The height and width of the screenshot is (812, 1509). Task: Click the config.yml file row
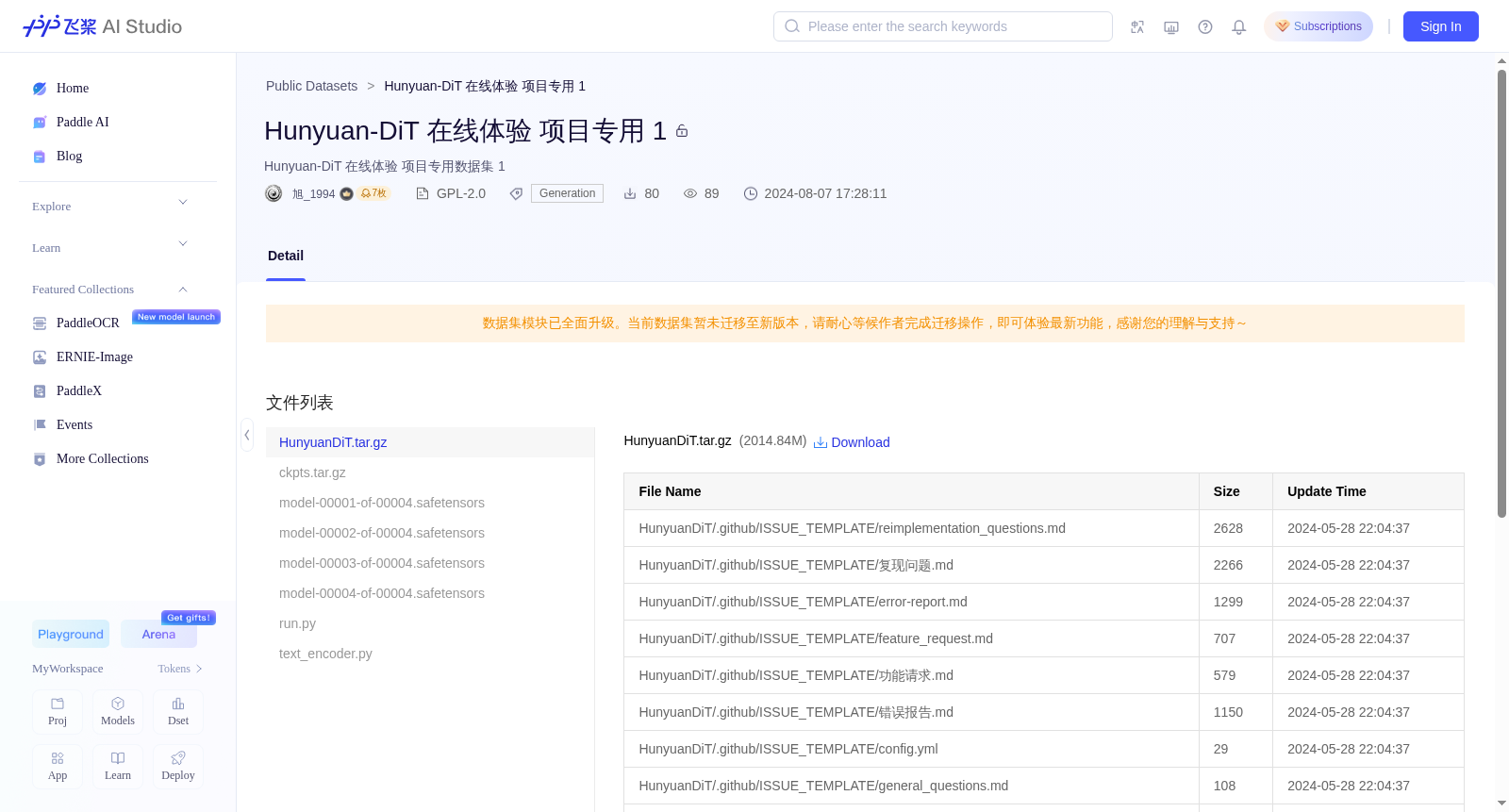(1044, 749)
